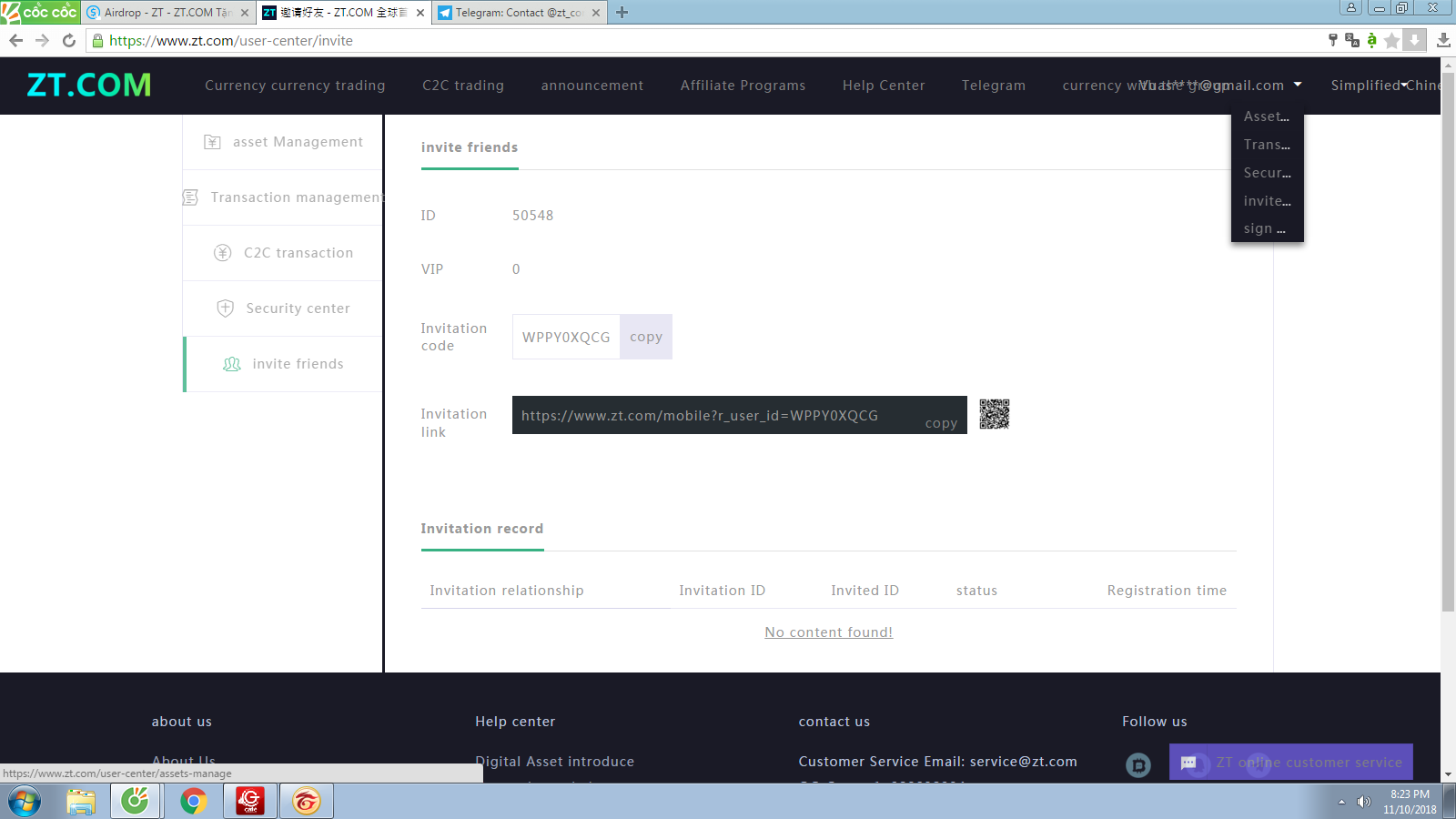Show hidden system tray icons
Screen dimensions: 1456x819
(x=1341, y=802)
